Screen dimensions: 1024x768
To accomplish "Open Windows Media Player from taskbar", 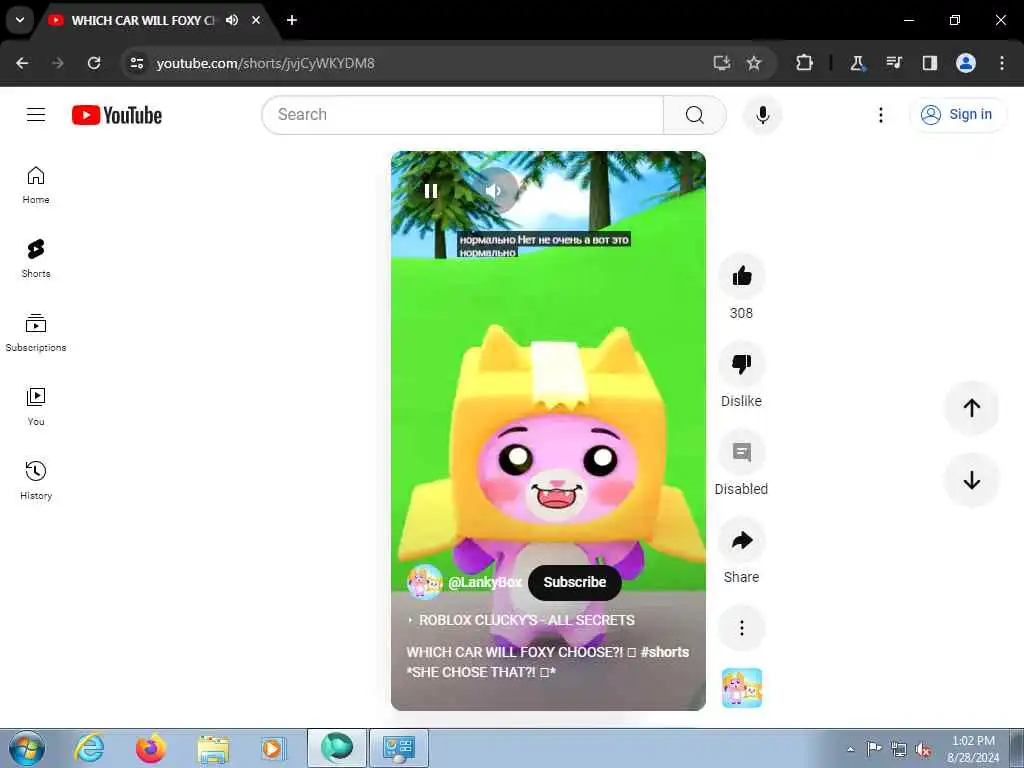I will click(272, 748).
